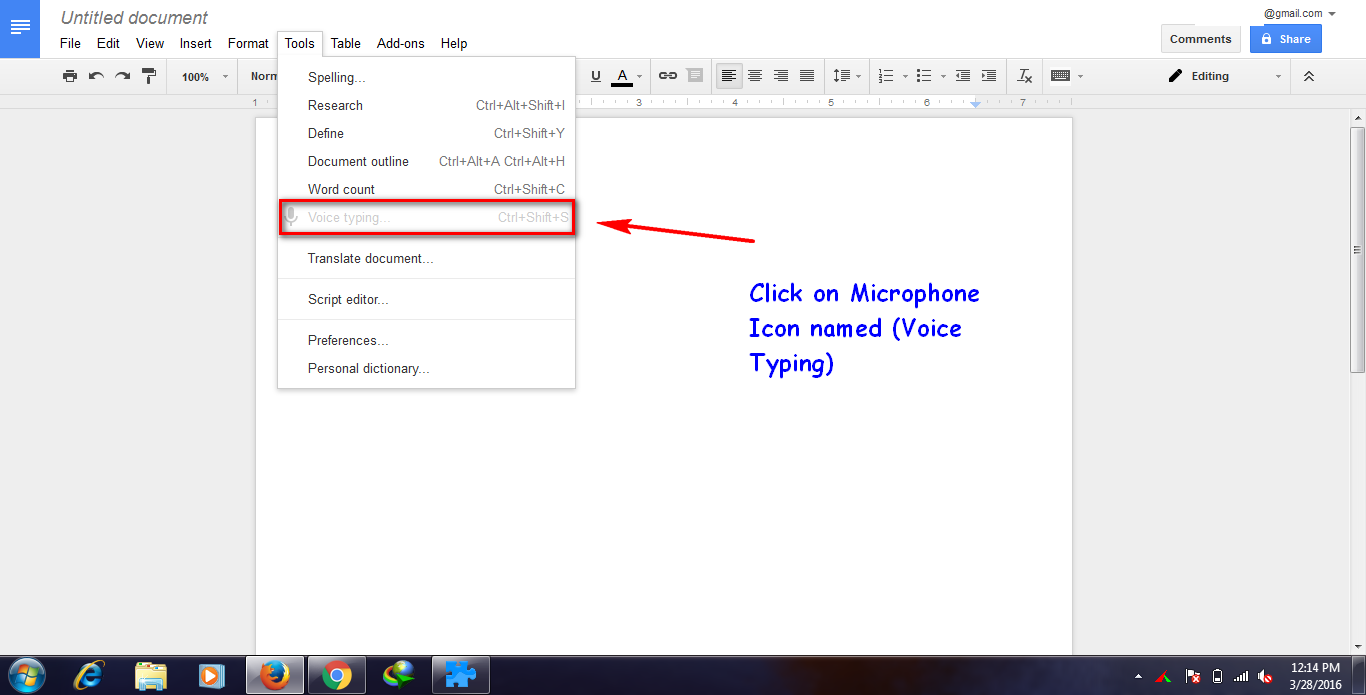Open the zoom level dropdown
Viewport: 1366px width, 695px height.
coord(202,75)
